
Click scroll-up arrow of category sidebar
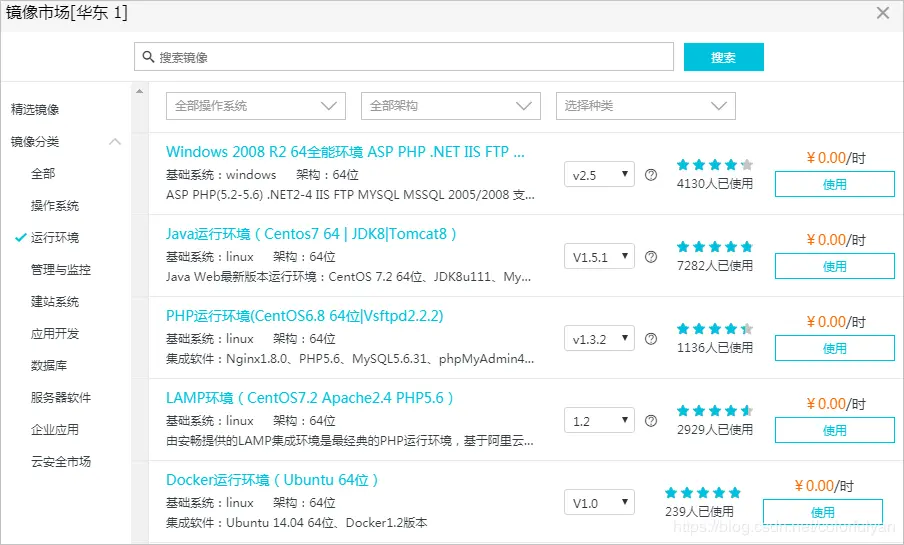[x=140, y=91]
